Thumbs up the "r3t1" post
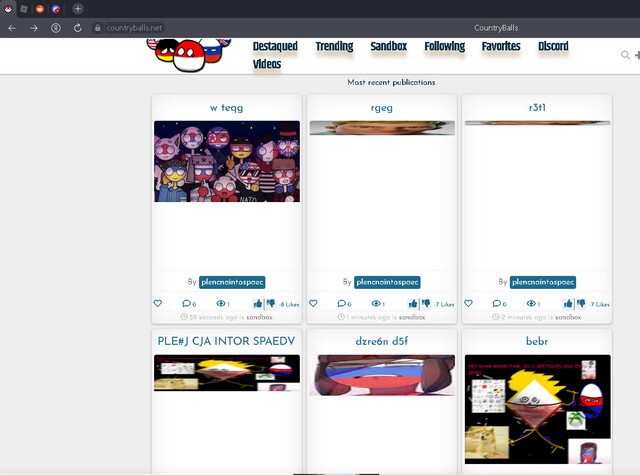This screenshot has height=475, width=640. click(568, 304)
